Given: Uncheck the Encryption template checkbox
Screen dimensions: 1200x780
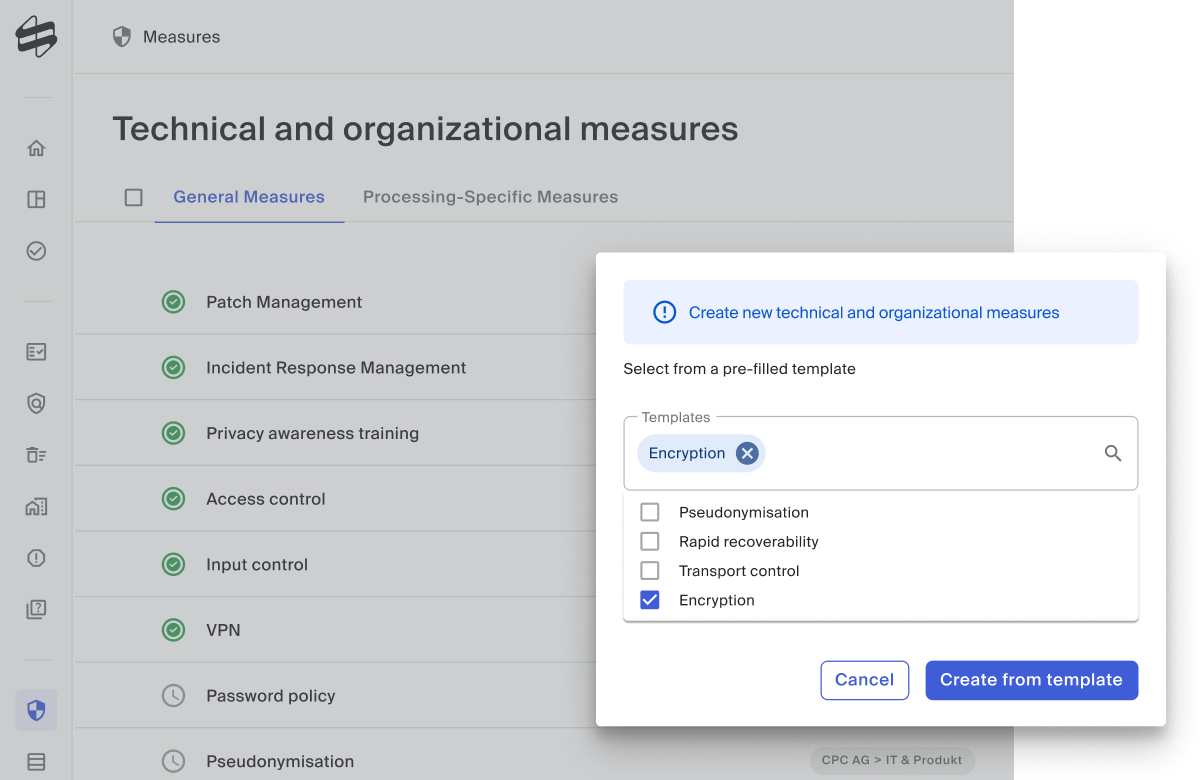Looking at the screenshot, I should tap(650, 600).
